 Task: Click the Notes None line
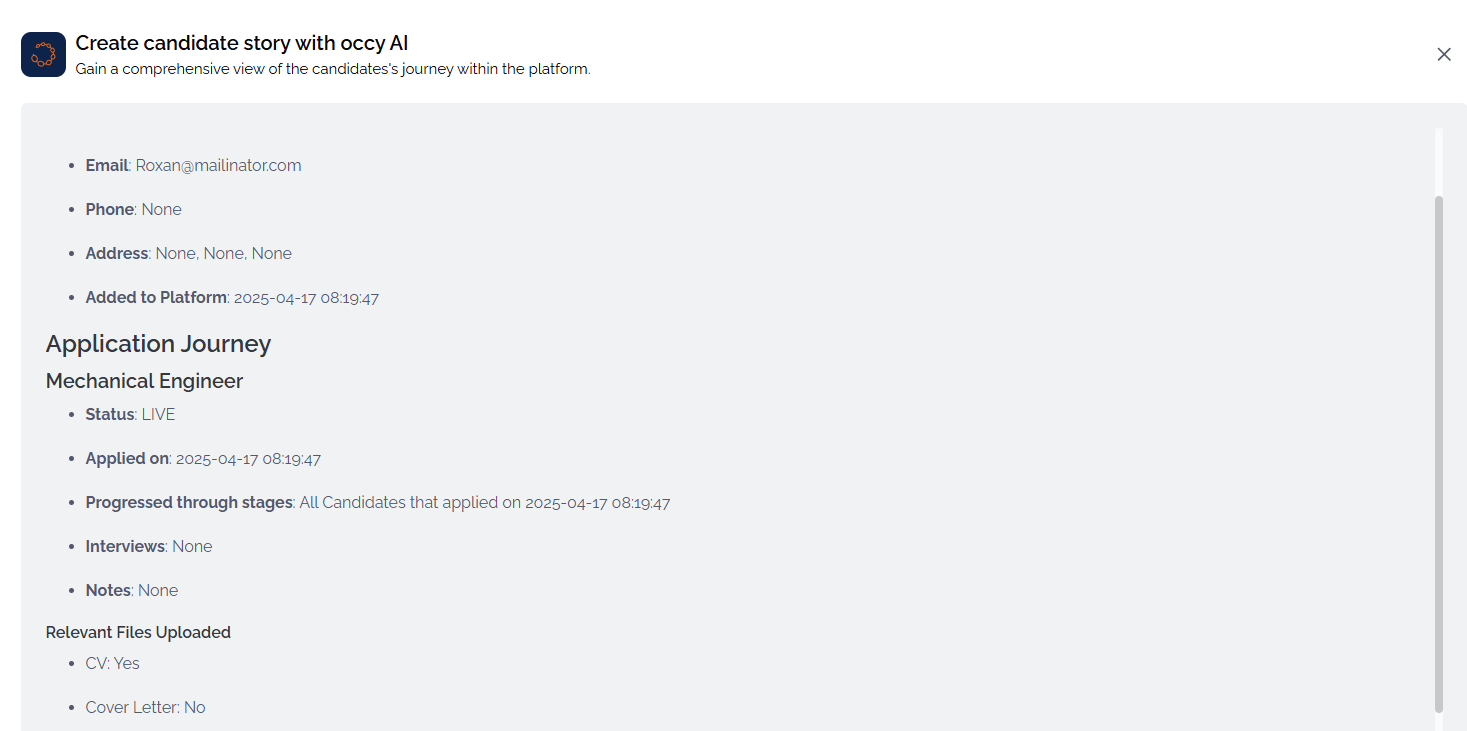pos(131,591)
